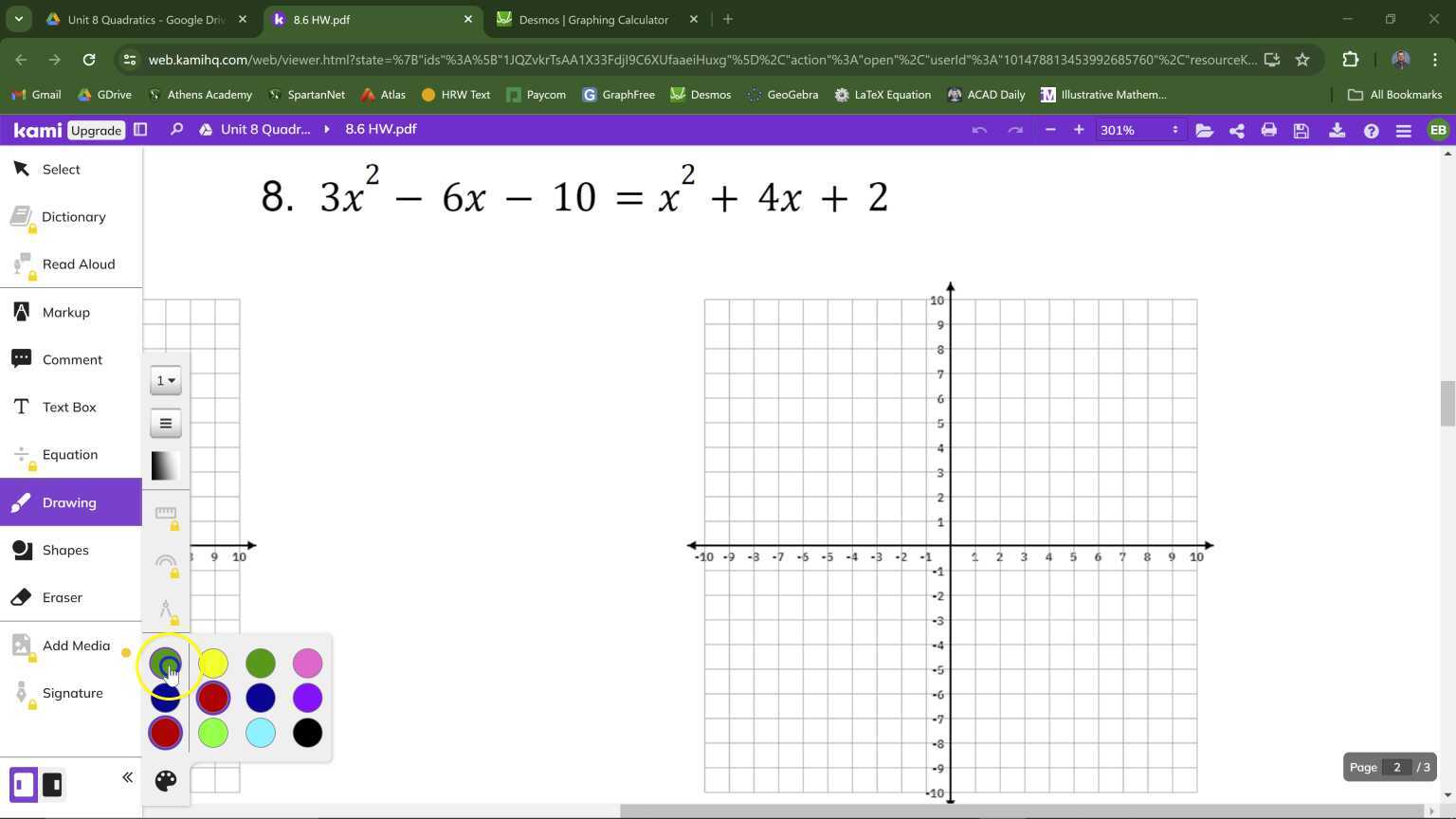Click the Upgrade button
Image resolution: width=1456 pixels, height=819 pixels.
tap(96, 130)
